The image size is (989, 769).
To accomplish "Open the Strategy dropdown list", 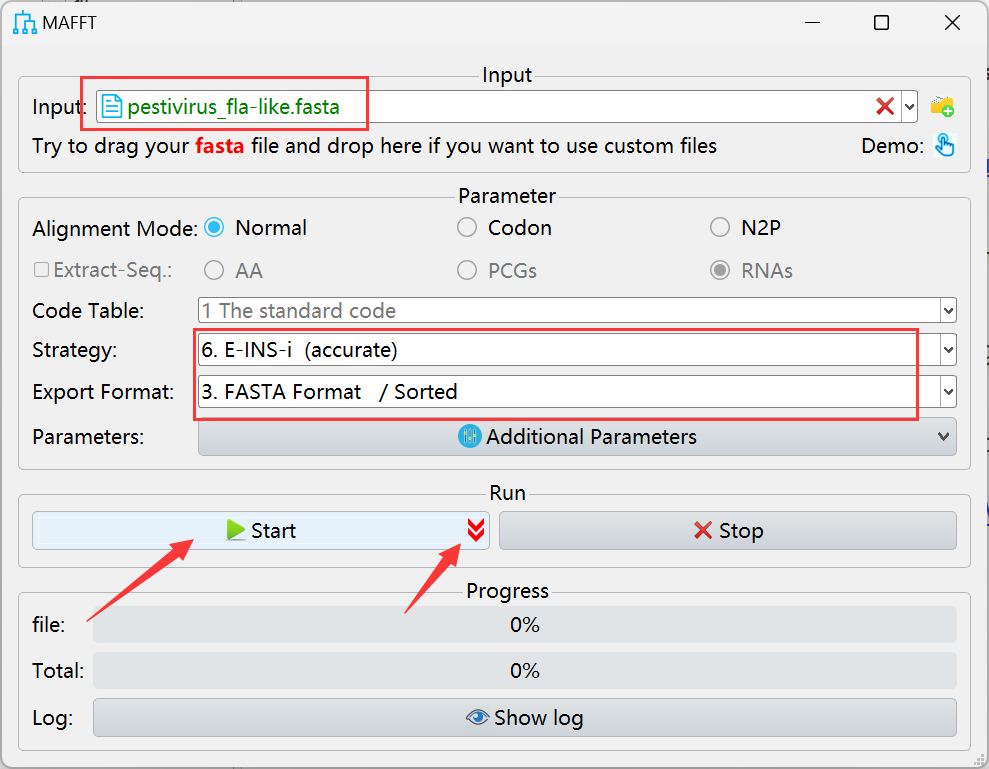I will point(948,351).
